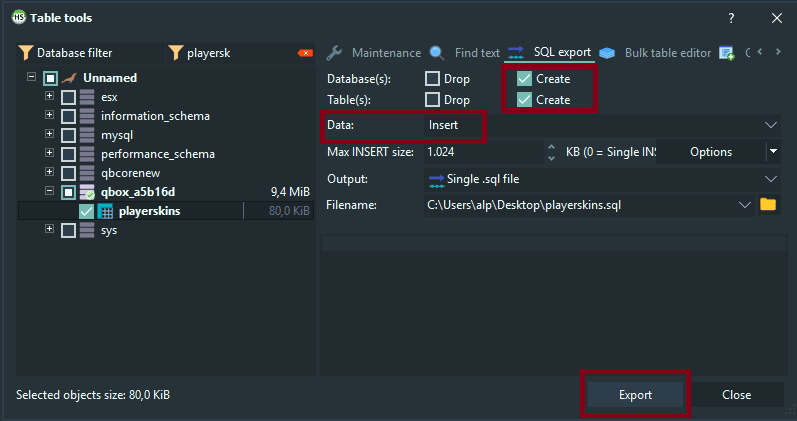Check the qbcorenew database checkbox
This screenshot has height=421, width=797.
68,173
